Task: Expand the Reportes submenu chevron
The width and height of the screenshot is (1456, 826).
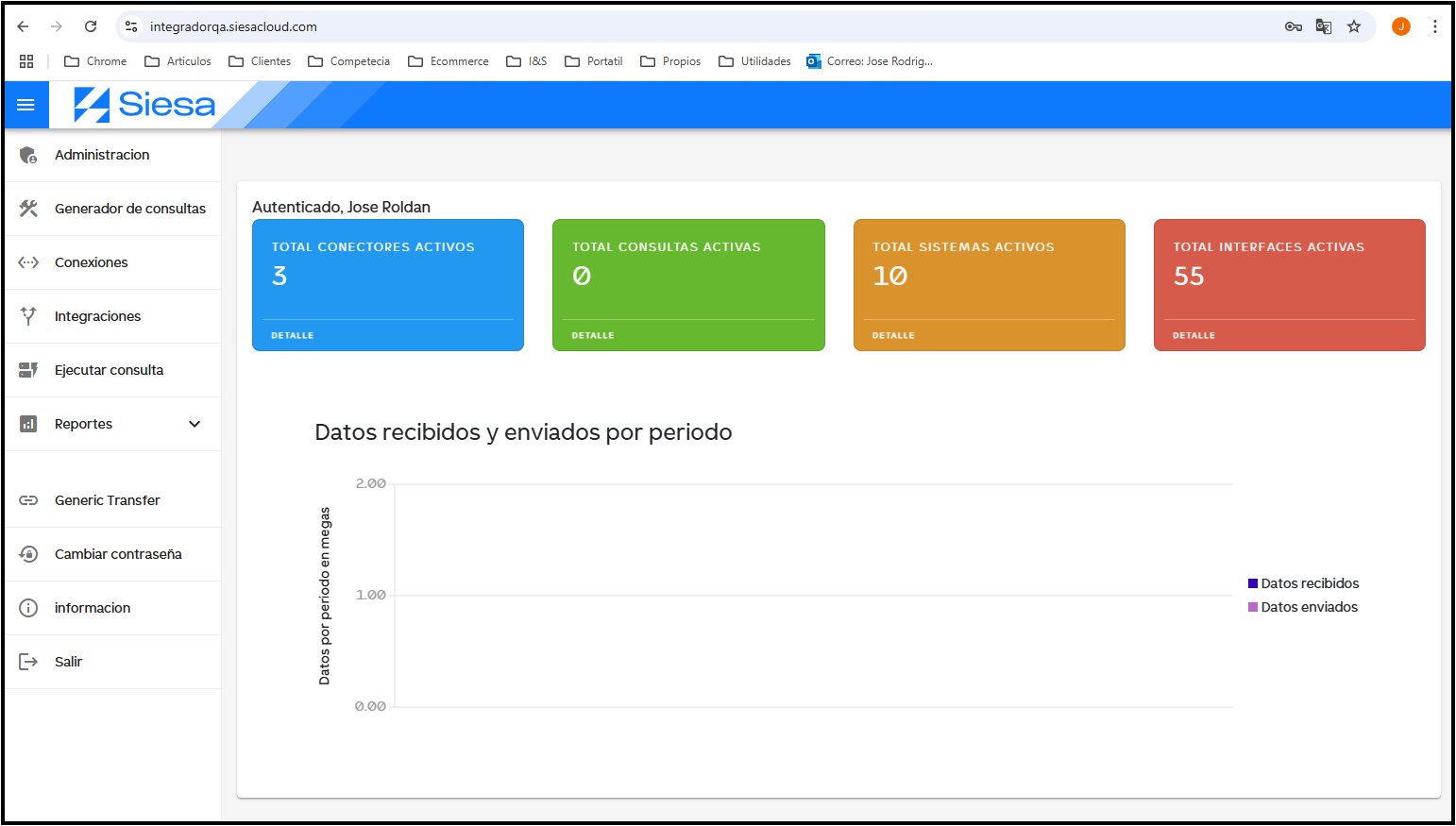Action: [x=195, y=424]
